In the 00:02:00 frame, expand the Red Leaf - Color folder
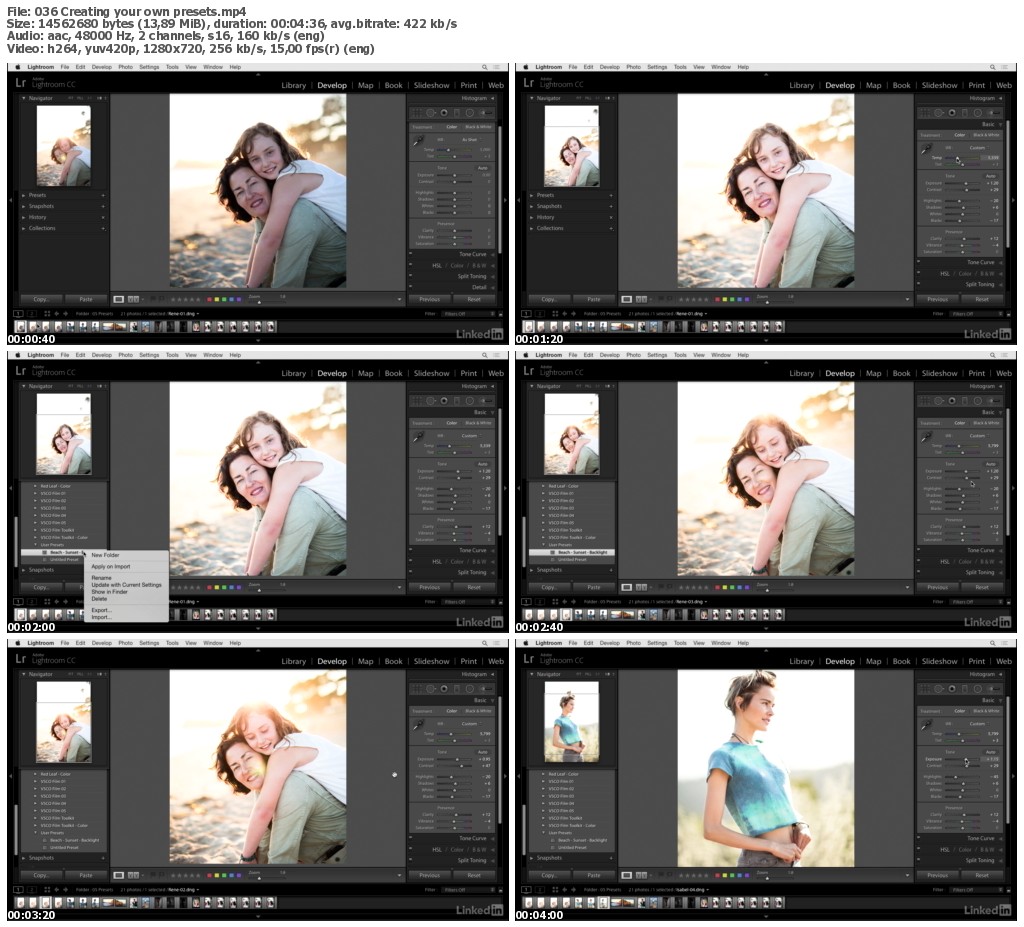The image size is (1024, 927). (35, 486)
